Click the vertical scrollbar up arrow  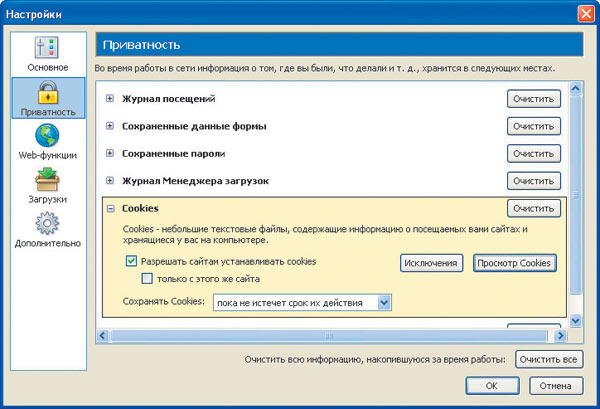click(x=576, y=89)
